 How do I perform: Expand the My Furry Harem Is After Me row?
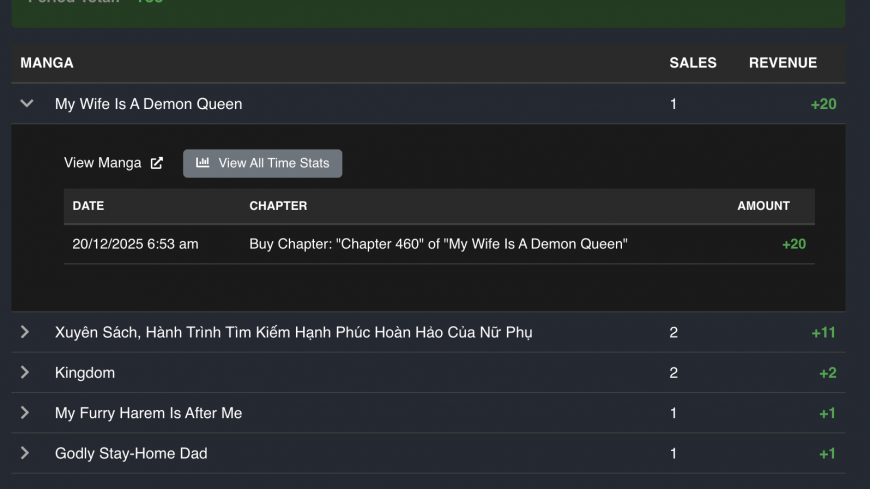click(x=26, y=413)
